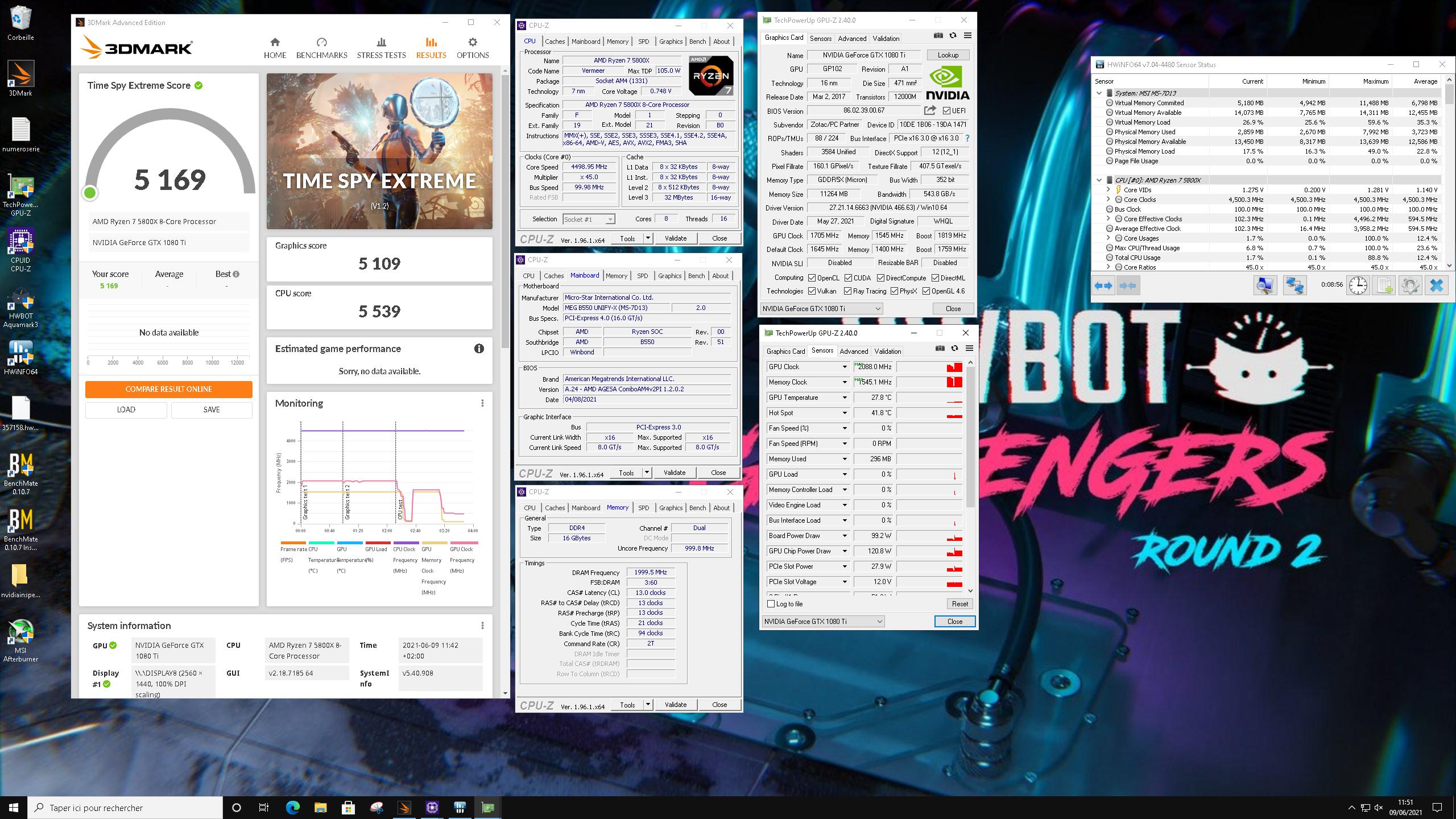Image resolution: width=1456 pixels, height=819 pixels.
Task: Switch to SPD tab in top CPU-Z
Action: (643, 42)
